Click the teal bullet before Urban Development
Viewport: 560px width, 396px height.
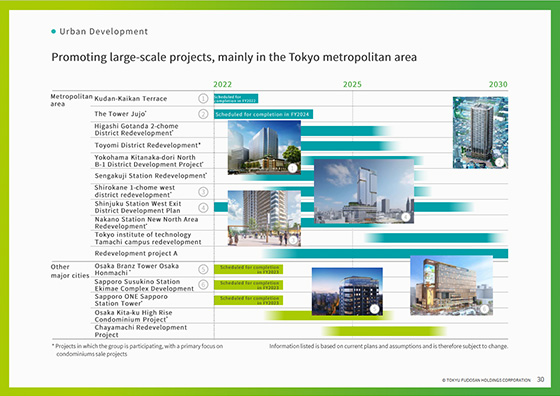[x=54, y=31]
